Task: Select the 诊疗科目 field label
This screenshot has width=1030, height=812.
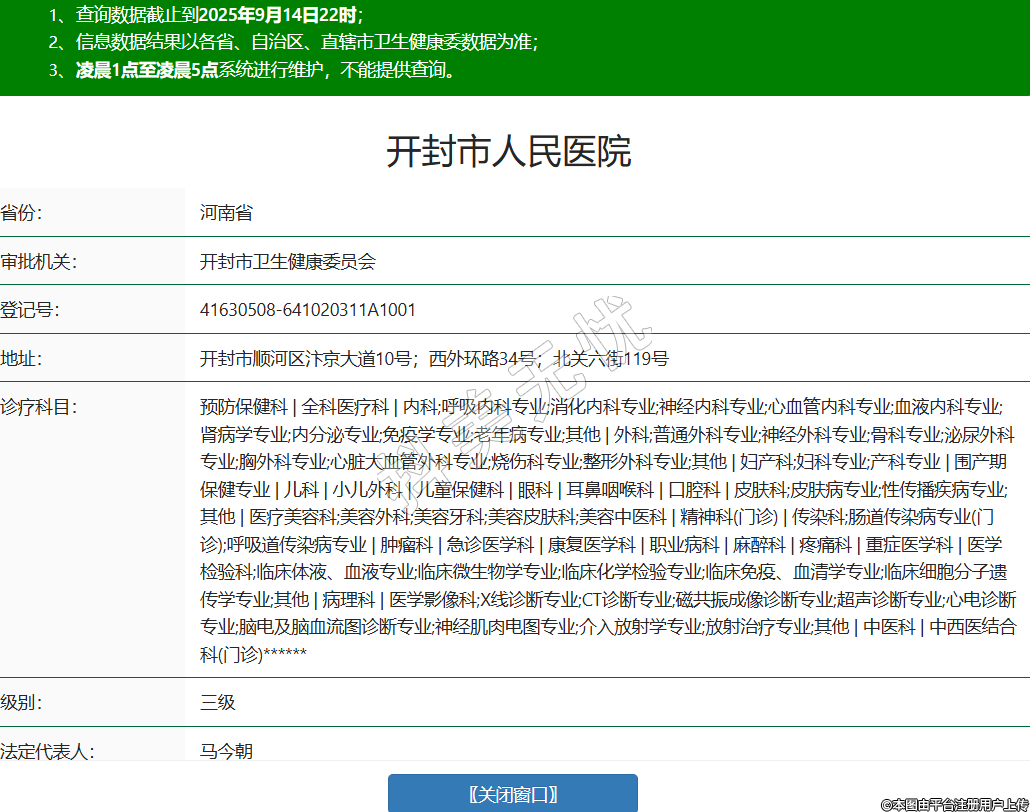Action: 39,406
